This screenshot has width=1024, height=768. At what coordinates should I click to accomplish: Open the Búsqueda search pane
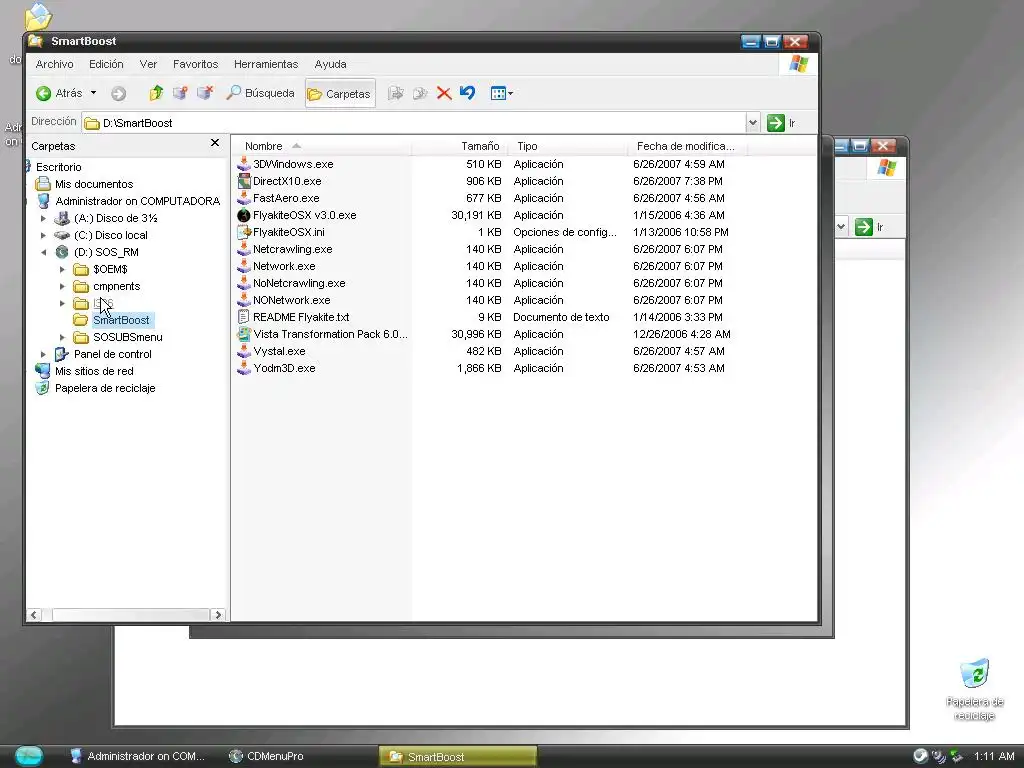(x=260, y=93)
